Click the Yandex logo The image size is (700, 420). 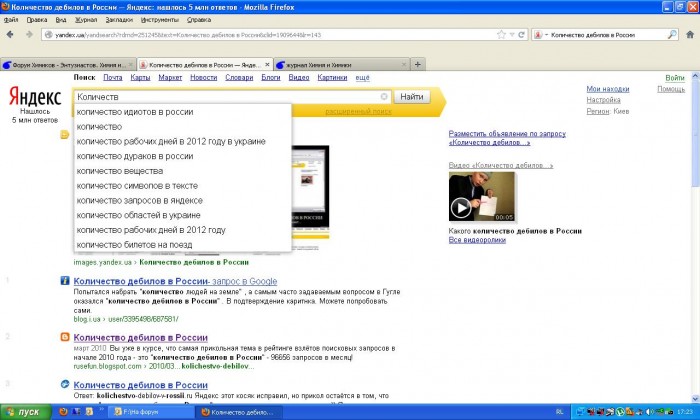tap(35, 97)
